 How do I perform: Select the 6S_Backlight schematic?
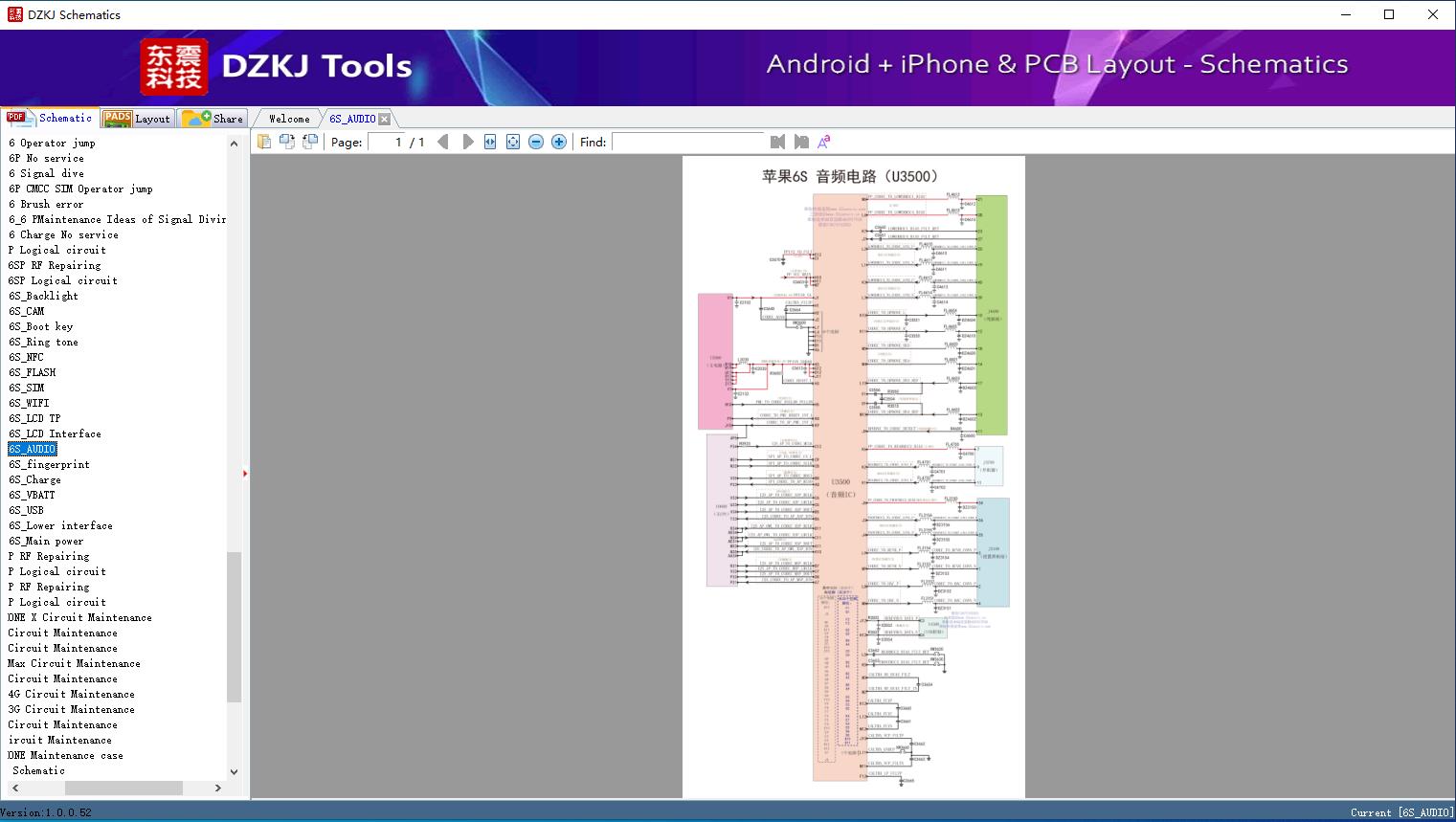(x=43, y=296)
